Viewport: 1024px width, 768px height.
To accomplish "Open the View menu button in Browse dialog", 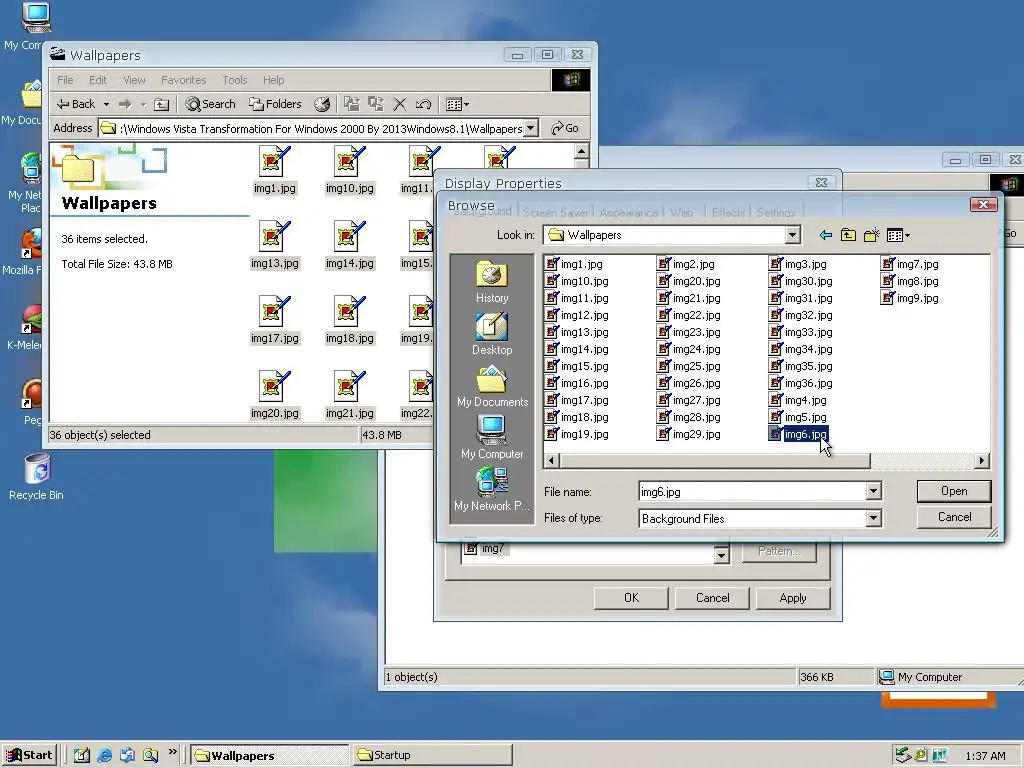I will pyautogui.click(x=899, y=235).
